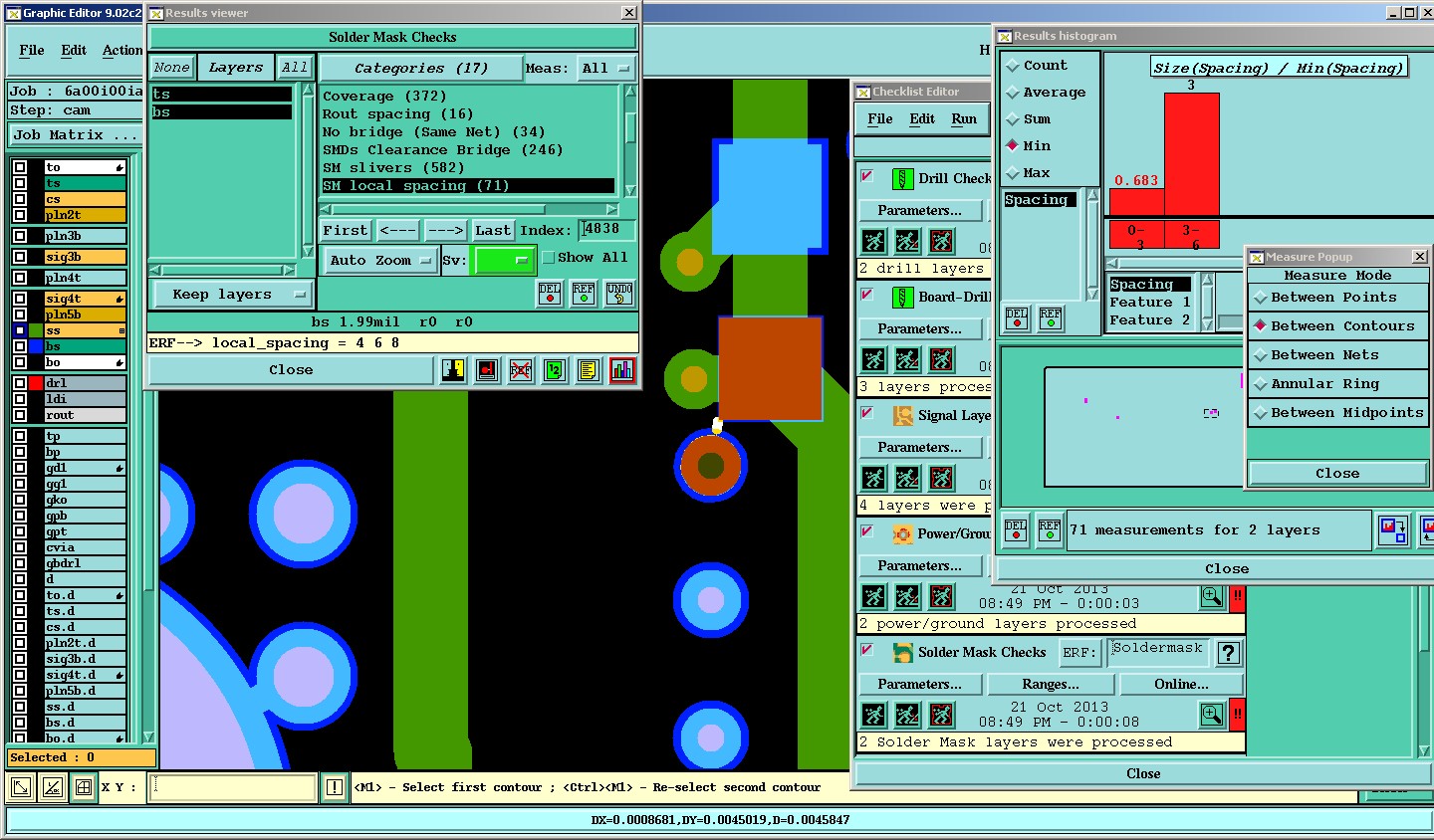The image size is (1434, 840).
Task: Click the UNDO icon in Results viewer
Action: pyautogui.click(x=619, y=293)
